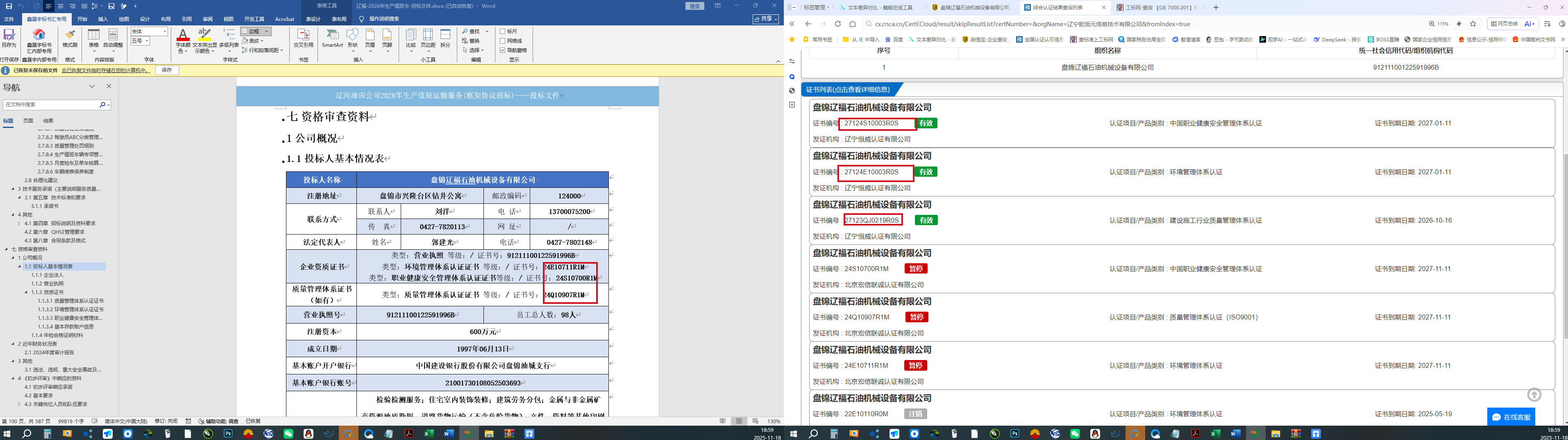Viewport: 1568px width, 440px height.
Task: Insert a SmartArt graphic from ribbon
Action: point(332,38)
